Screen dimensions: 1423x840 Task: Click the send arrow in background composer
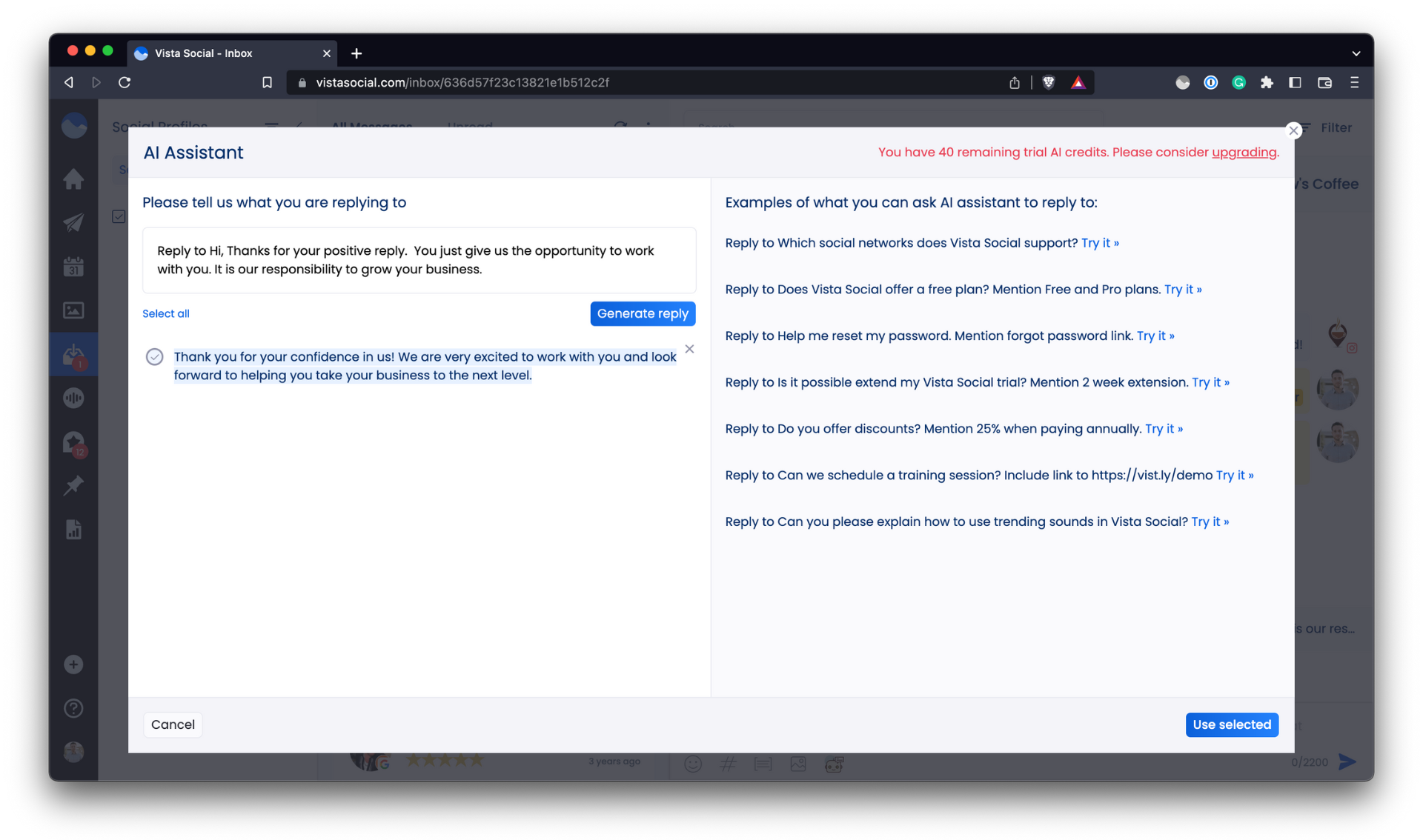tap(1347, 761)
